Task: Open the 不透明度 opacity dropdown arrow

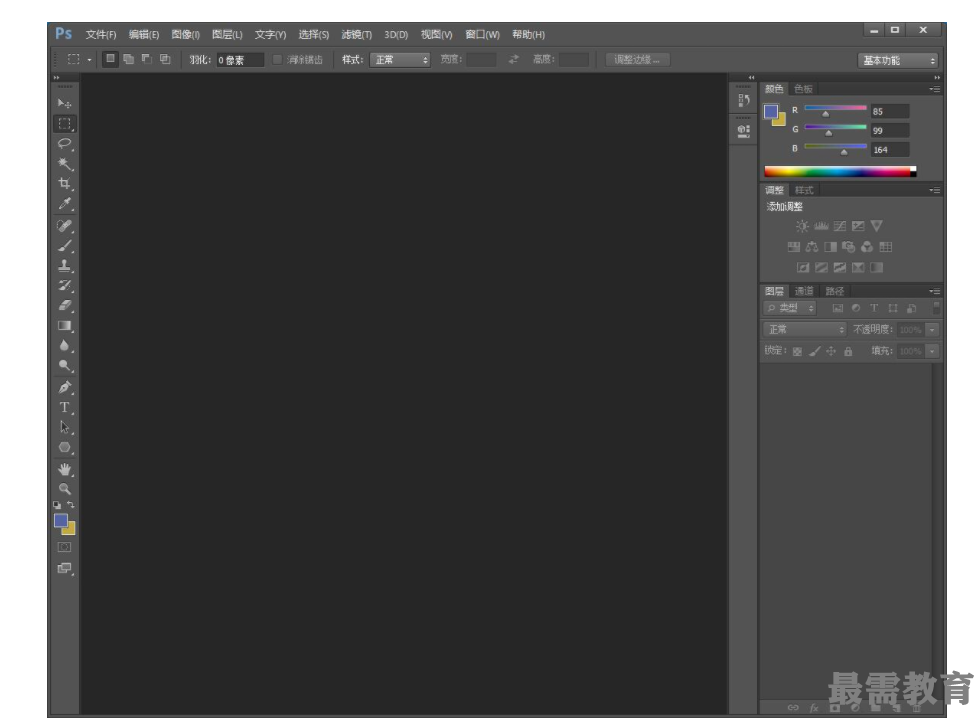Action: click(932, 330)
